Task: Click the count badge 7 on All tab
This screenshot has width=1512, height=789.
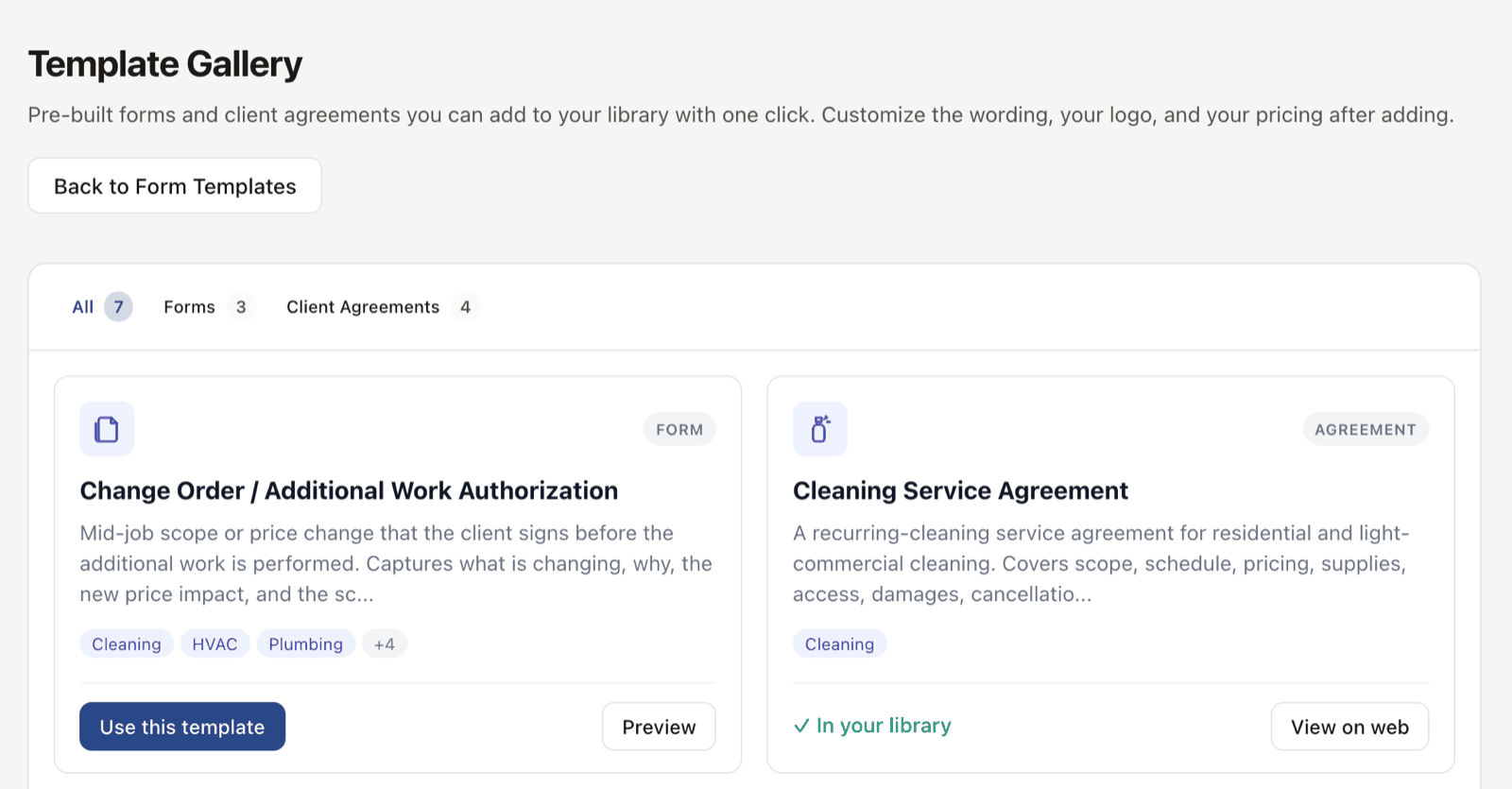Action: coord(118,307)
